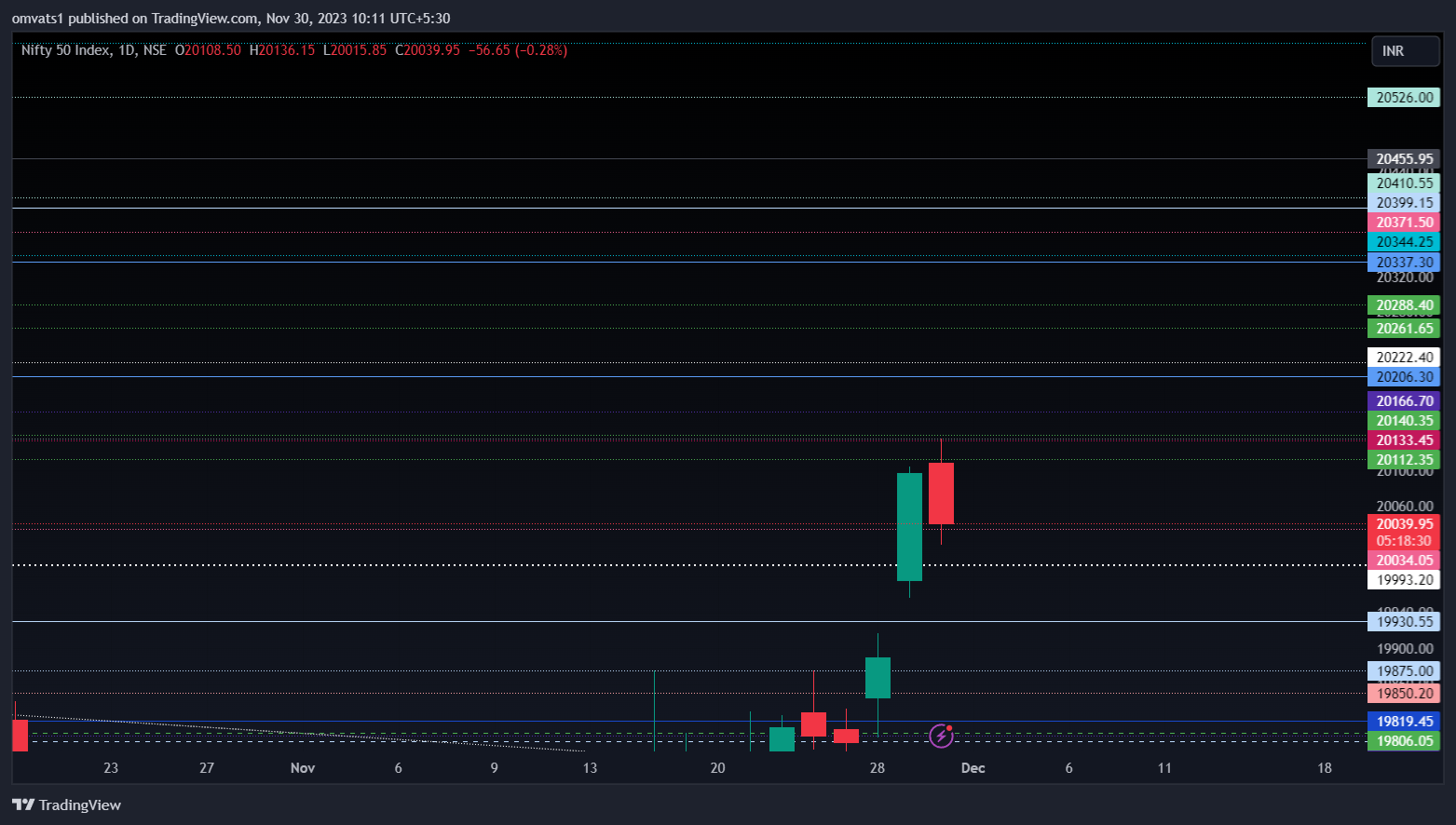This screenshot has width=1456, height=825.
Task: Select the 20034.05 pink price label
Action: point(1404,561)
